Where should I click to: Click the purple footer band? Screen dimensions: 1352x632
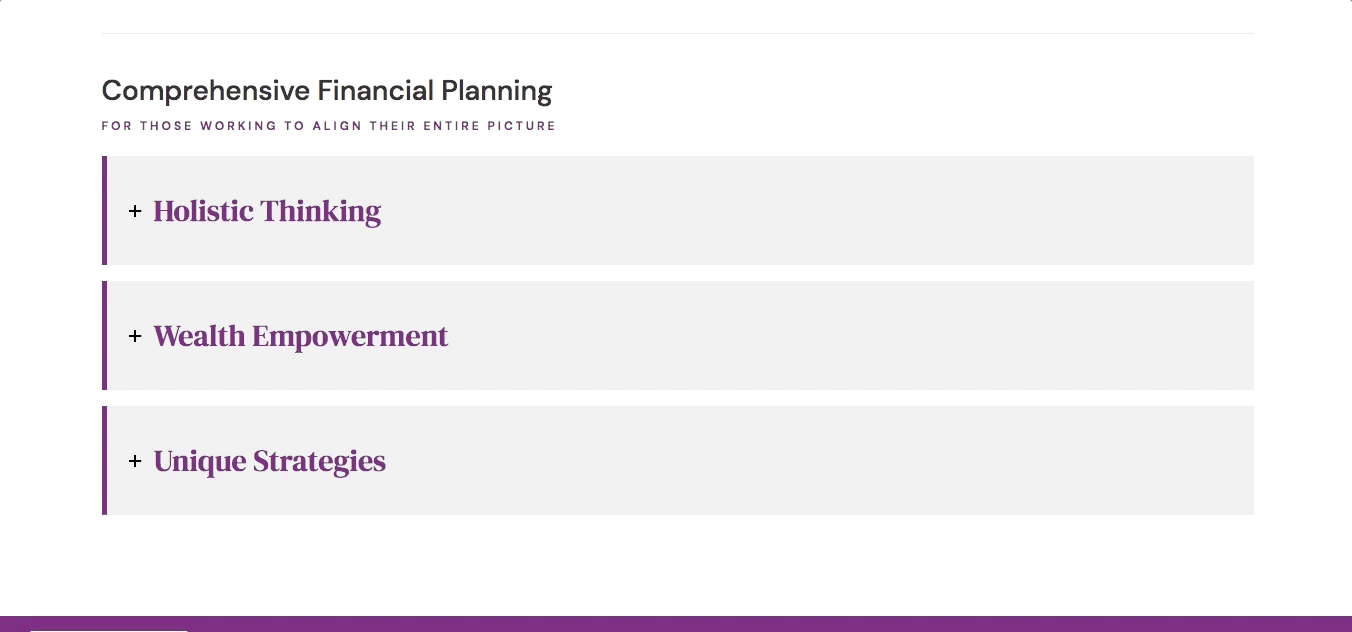pos(700,624)
